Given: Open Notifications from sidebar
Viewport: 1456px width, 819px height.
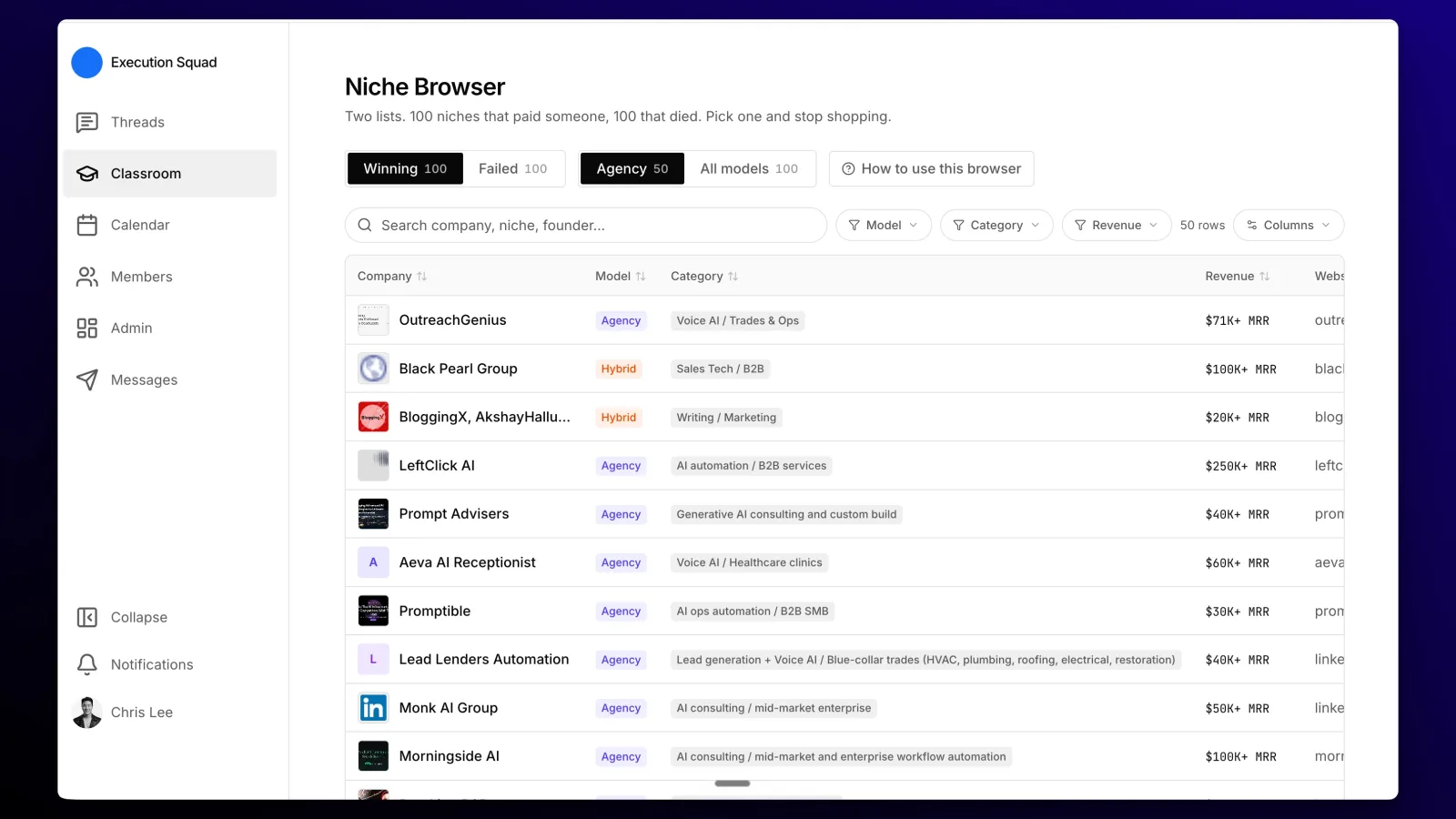Looking at the screenshot, I should pyautogui.click(x=152, y=664).
